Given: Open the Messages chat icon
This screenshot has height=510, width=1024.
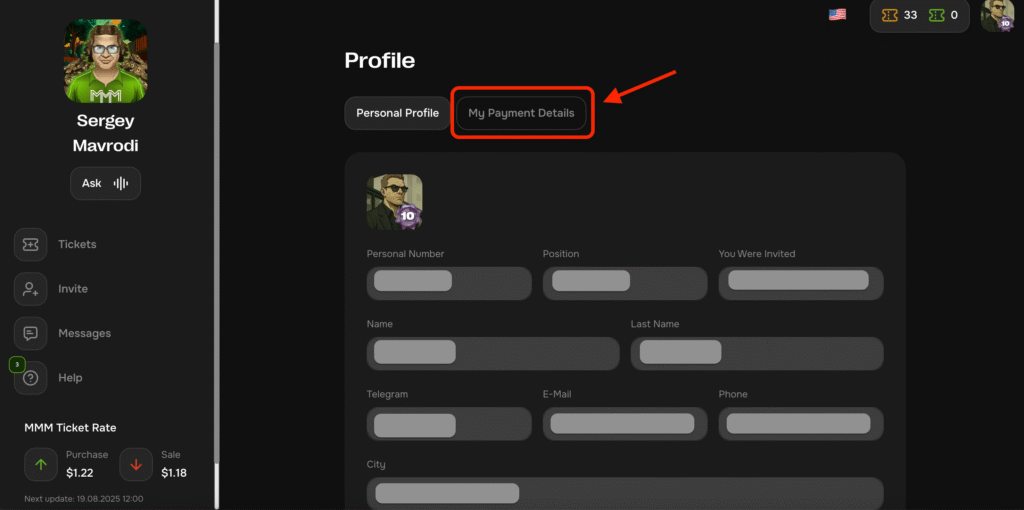Looking at the screenshot, I should coord(31,334).
